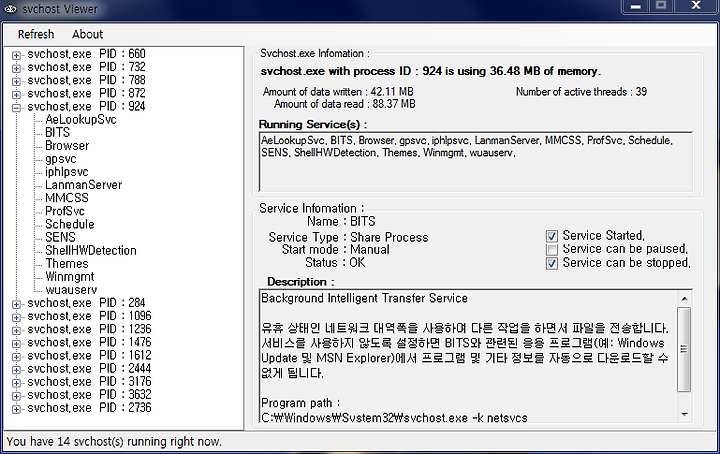Expand svchost.exe PID 1476 node

coord(17,343)
